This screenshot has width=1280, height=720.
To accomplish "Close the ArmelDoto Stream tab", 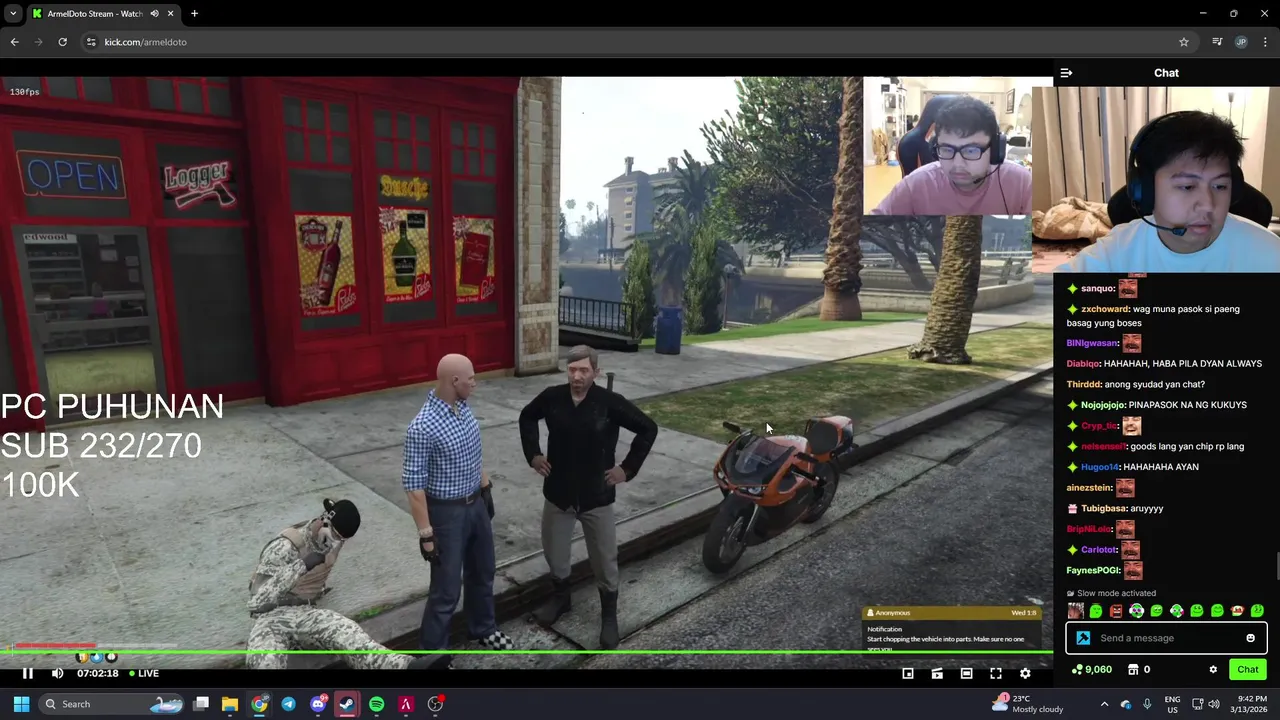I will [x=170, y=14].
